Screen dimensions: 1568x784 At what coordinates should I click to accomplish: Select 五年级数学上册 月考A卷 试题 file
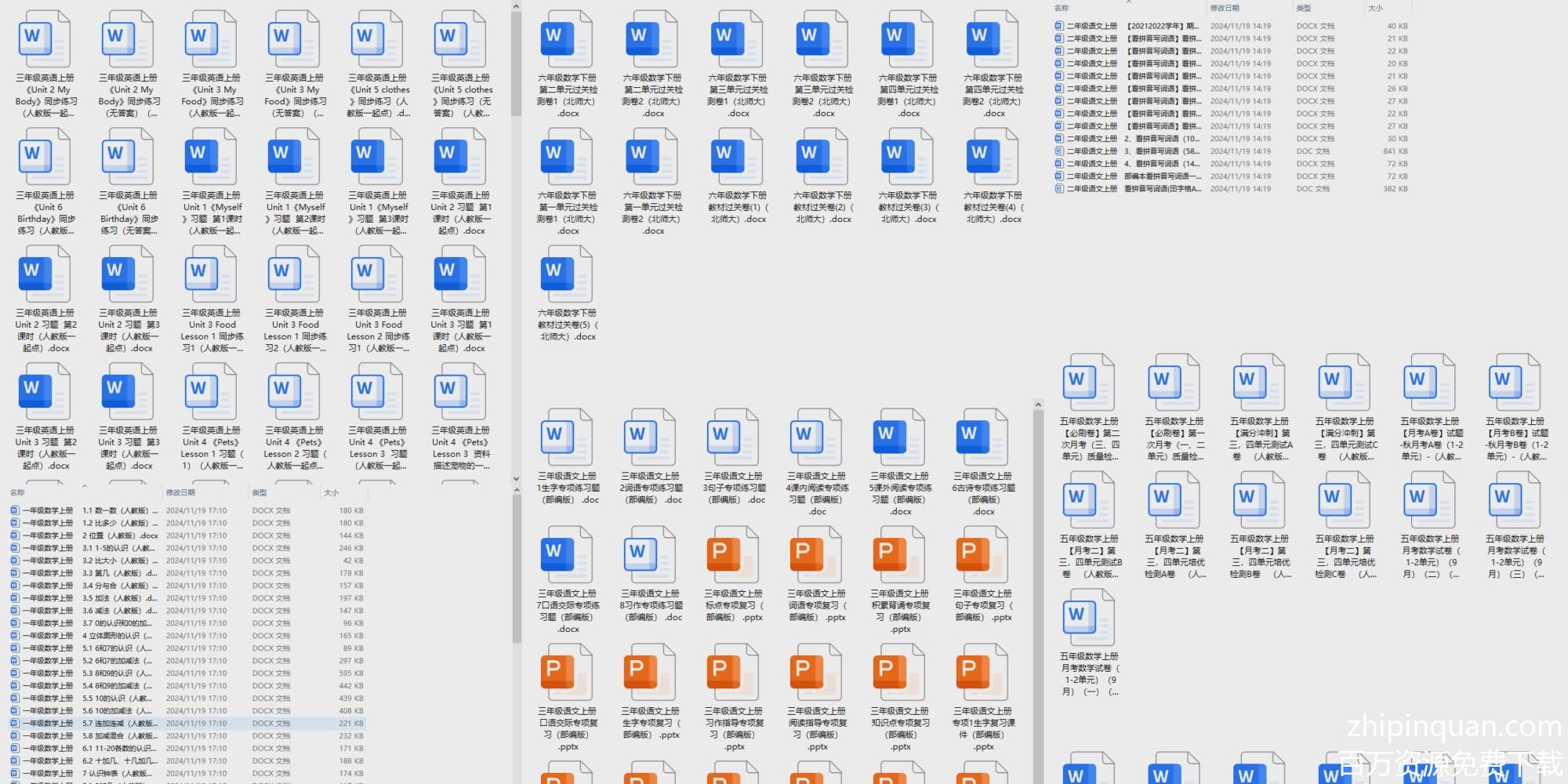pos(1430,383)
